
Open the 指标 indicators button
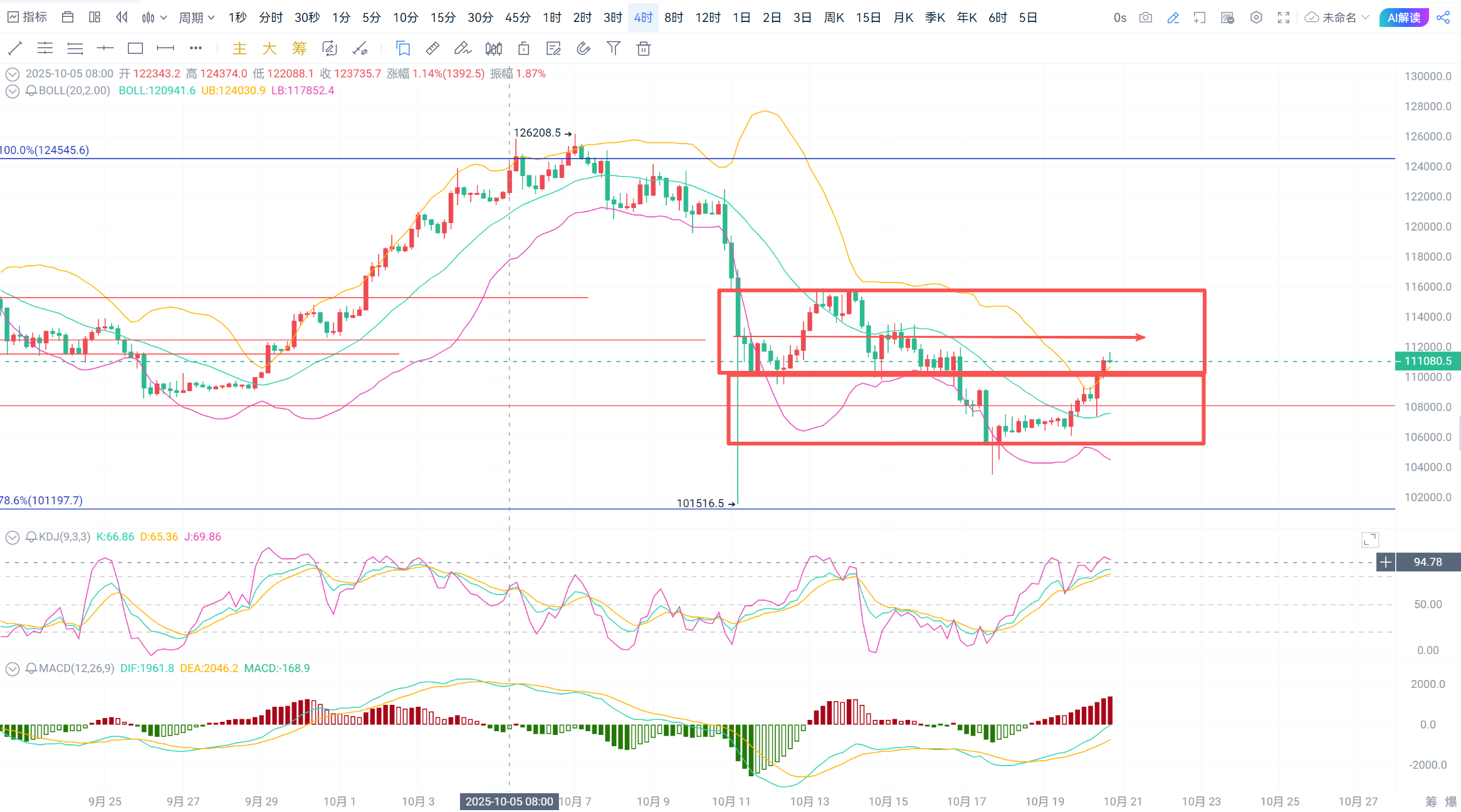pos(28,18)
